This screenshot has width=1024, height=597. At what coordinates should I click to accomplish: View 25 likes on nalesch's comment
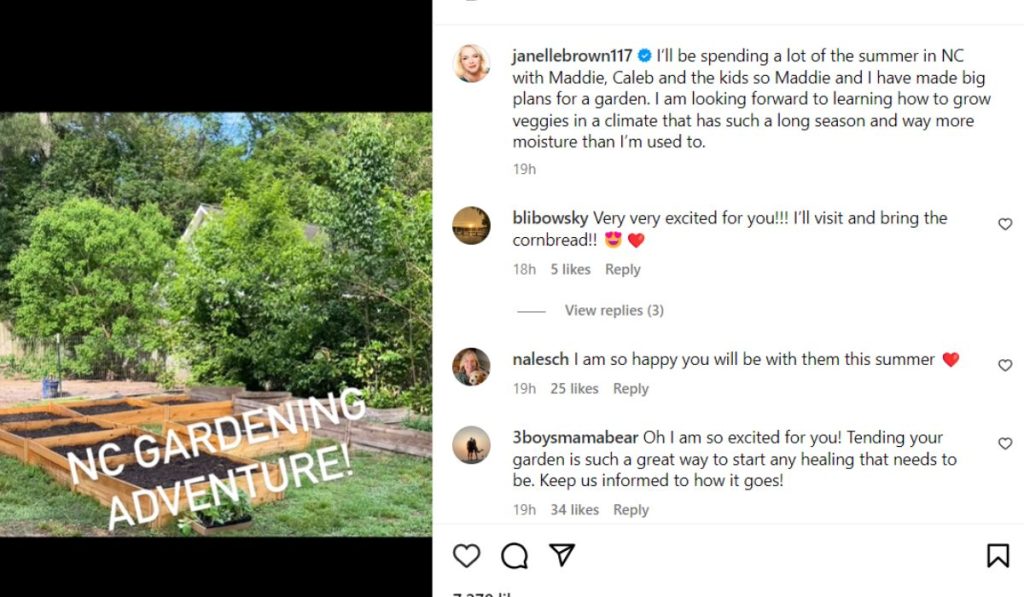pyautogui.click(x=574, y=389)
